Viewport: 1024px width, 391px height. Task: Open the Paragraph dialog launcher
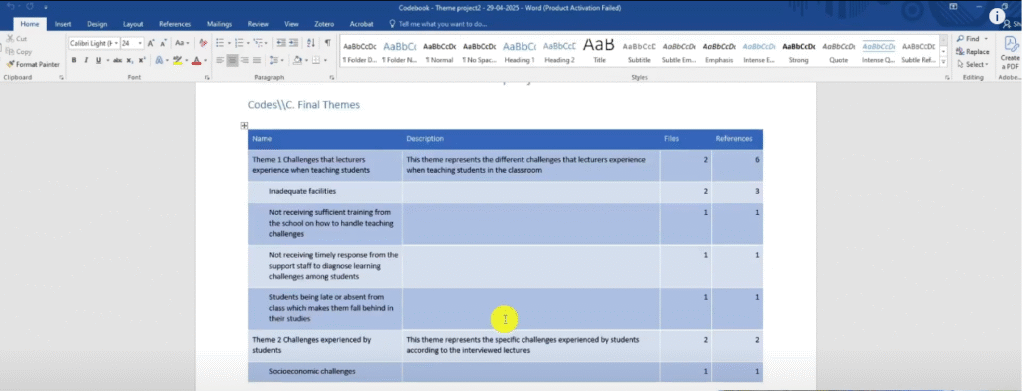(332, 78)
